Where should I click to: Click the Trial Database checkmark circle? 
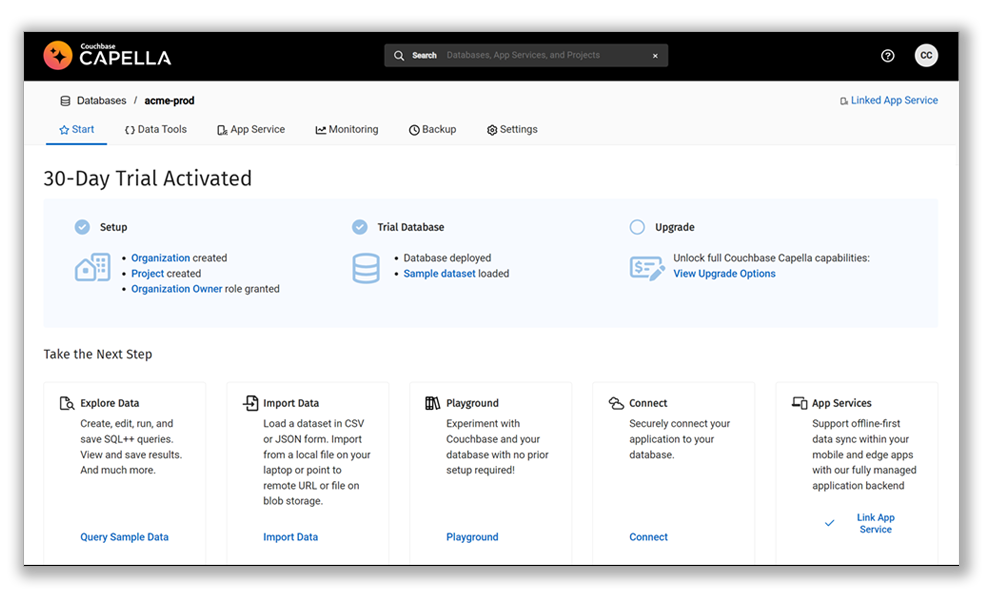360,227
